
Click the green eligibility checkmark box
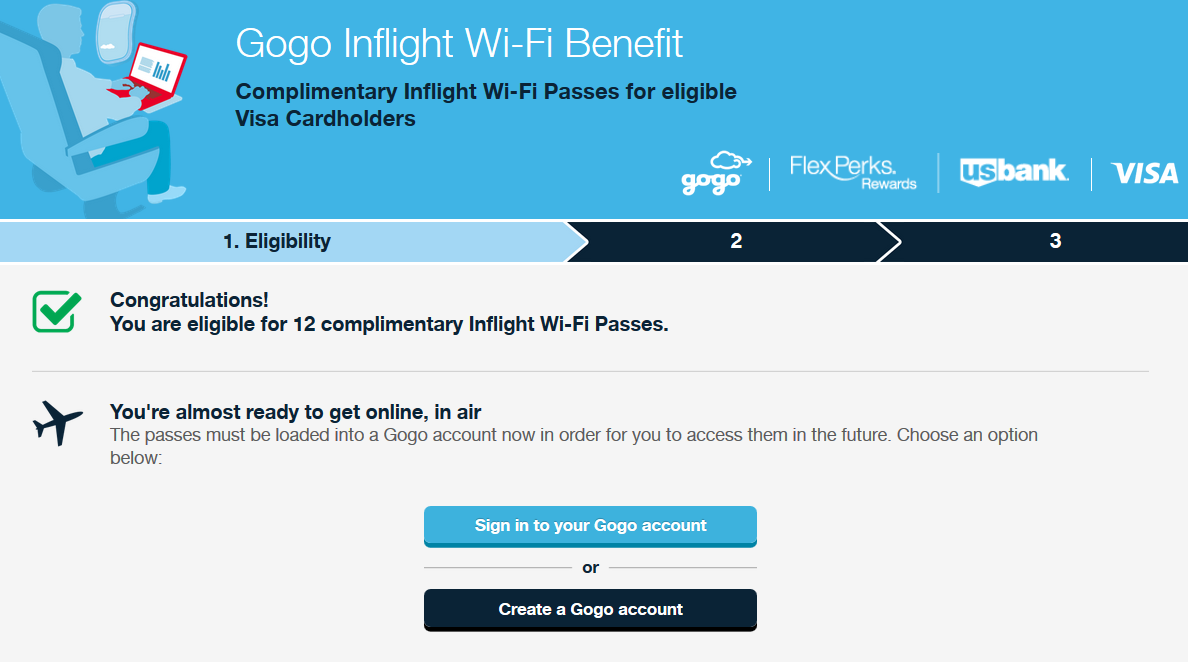(55, 311)
